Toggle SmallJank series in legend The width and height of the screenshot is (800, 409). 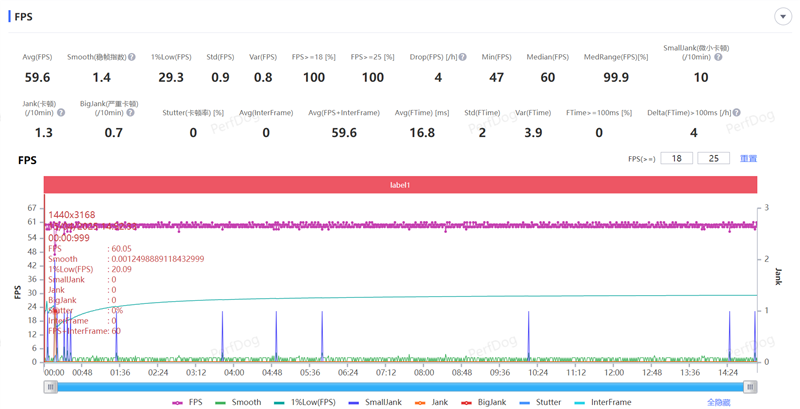tap(375, 402)
